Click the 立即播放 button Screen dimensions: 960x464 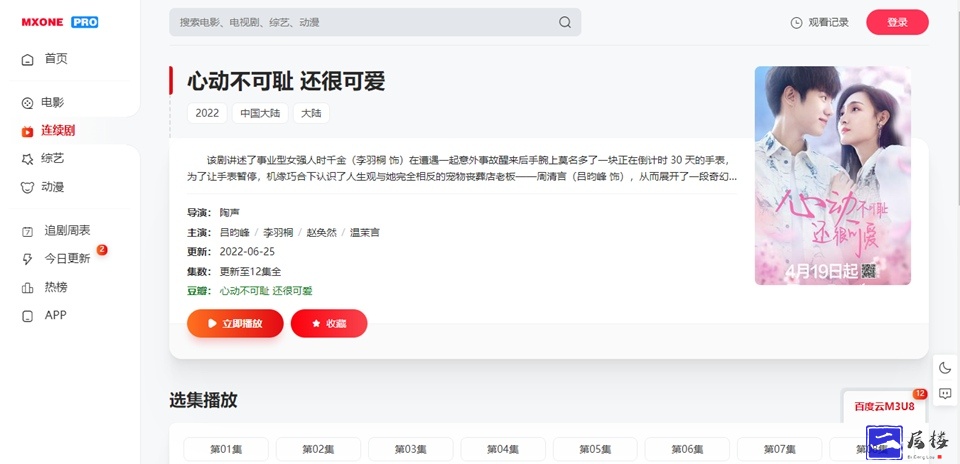pos(235,323)
